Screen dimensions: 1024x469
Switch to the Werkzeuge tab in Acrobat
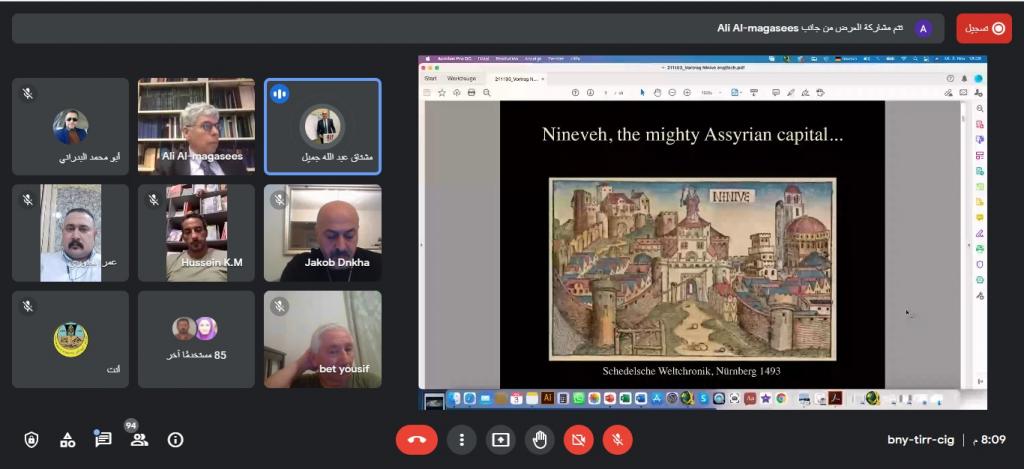pos(461,78)
